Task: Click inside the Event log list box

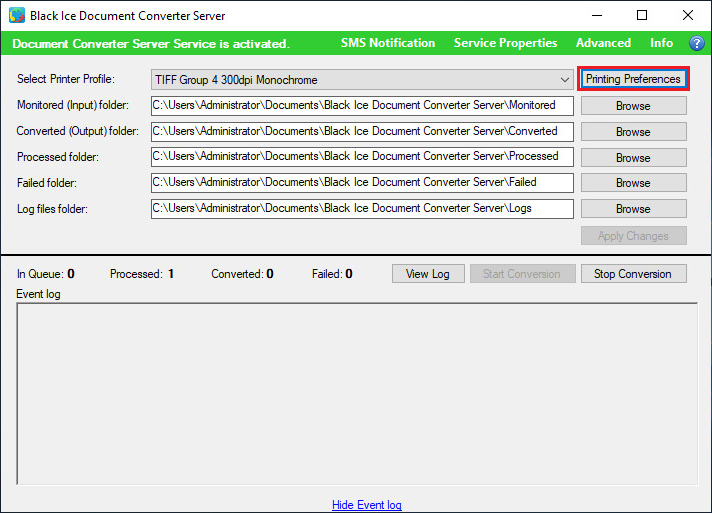Action: (x=357, y=394)
